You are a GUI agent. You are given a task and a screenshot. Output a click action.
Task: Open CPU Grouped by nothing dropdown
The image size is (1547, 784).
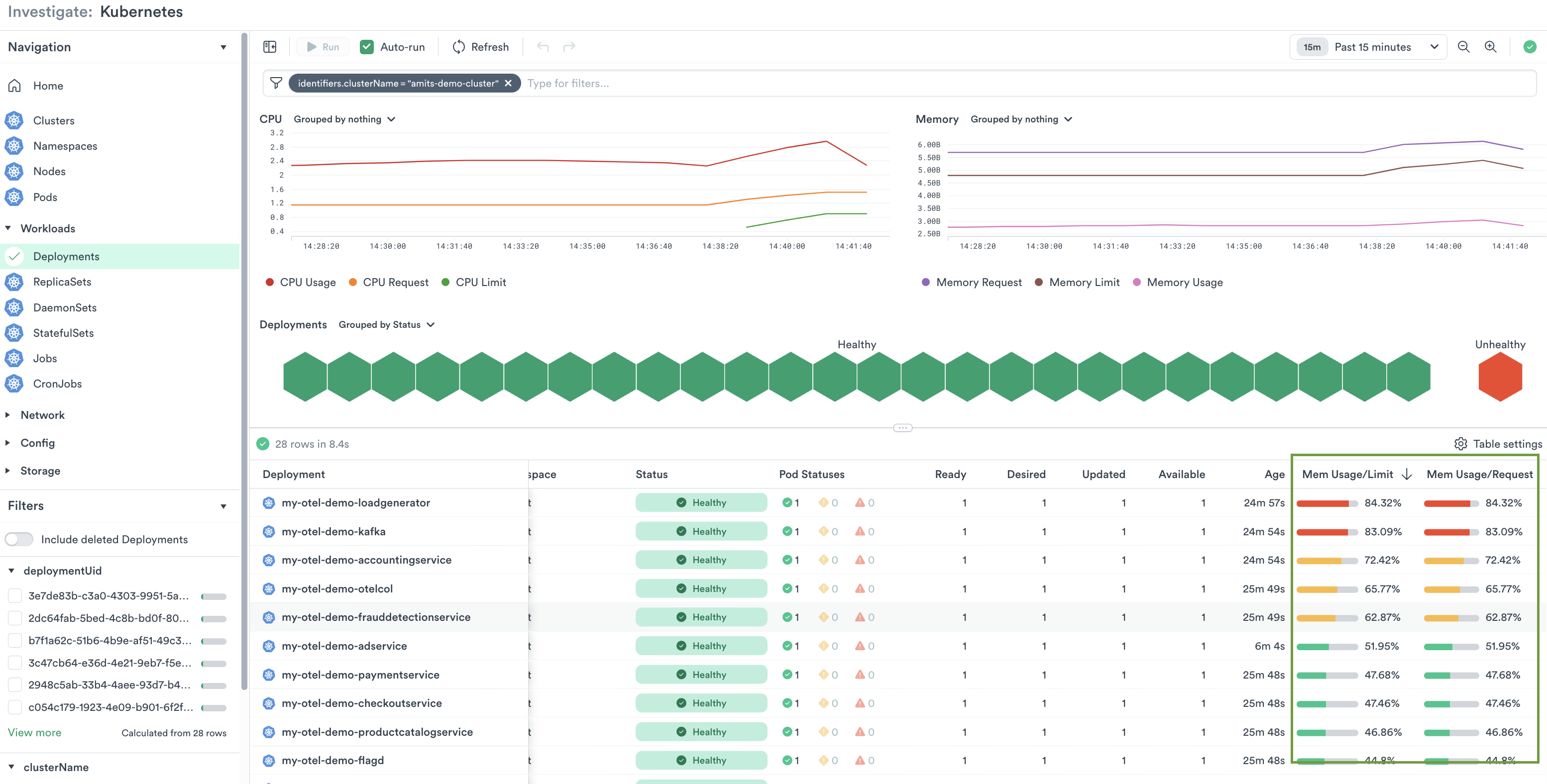click(x=344, y=119)
